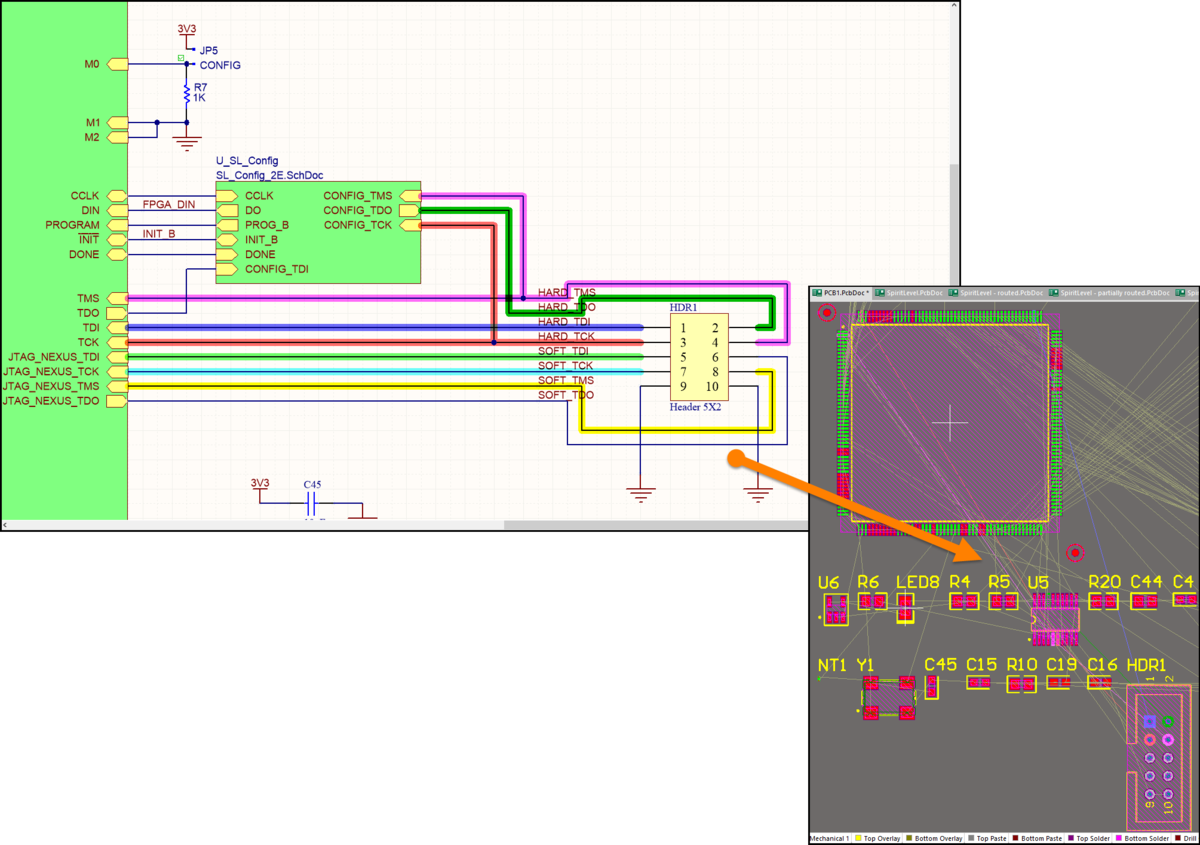Select the LED8 footprint on the PCB
This screenshot has width=1200, height=845.
pos(906,607)
